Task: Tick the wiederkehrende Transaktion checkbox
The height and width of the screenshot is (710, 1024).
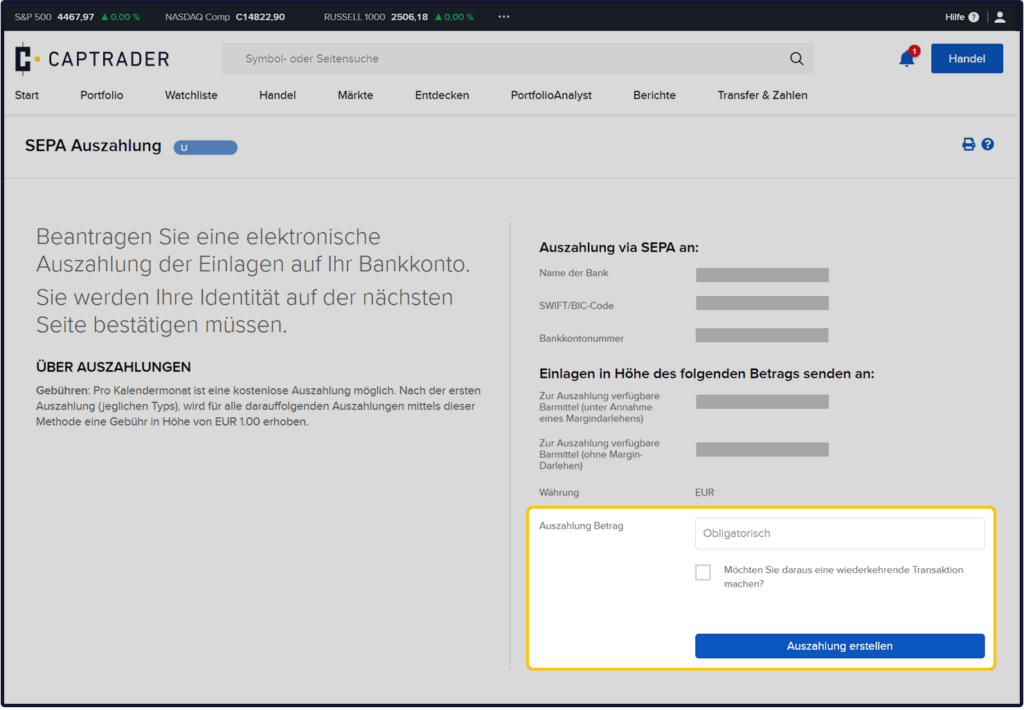Action: click(703, 572)
